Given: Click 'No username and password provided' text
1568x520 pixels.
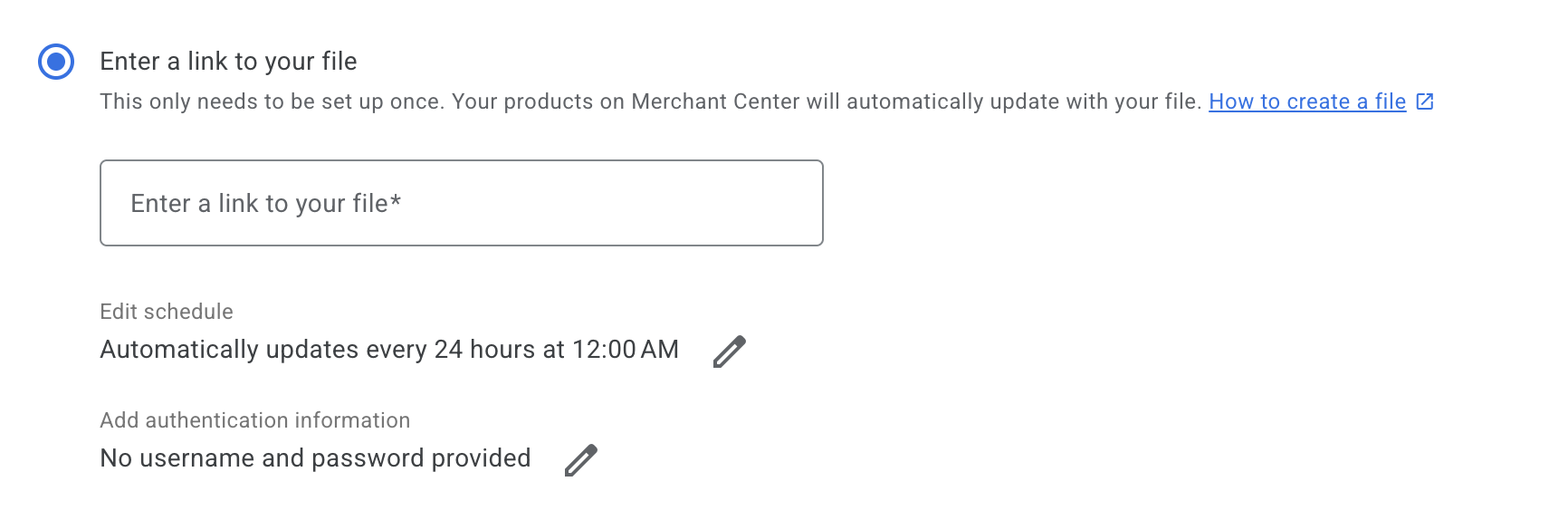Looking at the screenshot, I should 315,458.
